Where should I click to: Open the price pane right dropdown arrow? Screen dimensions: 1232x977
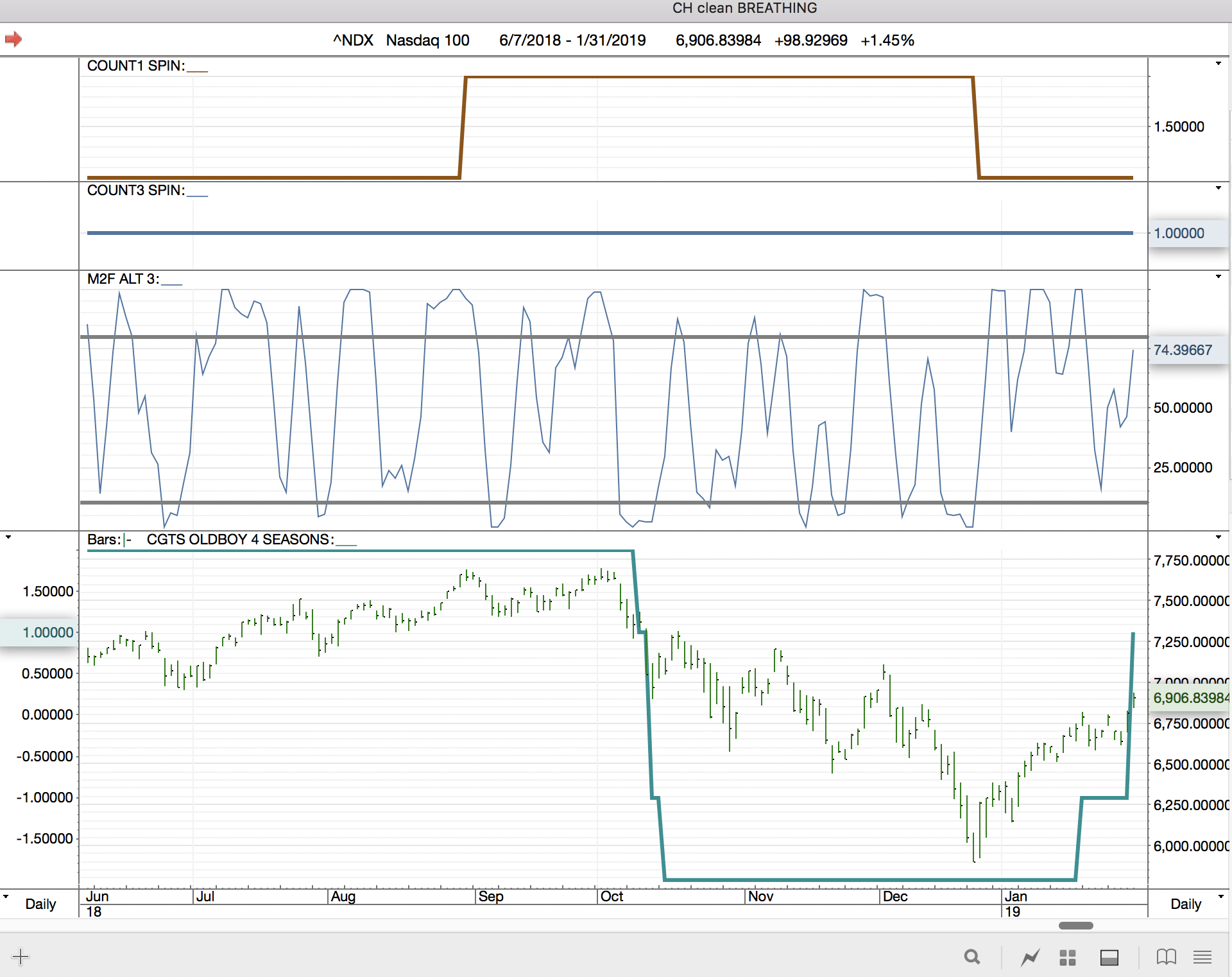[1218, 537]
